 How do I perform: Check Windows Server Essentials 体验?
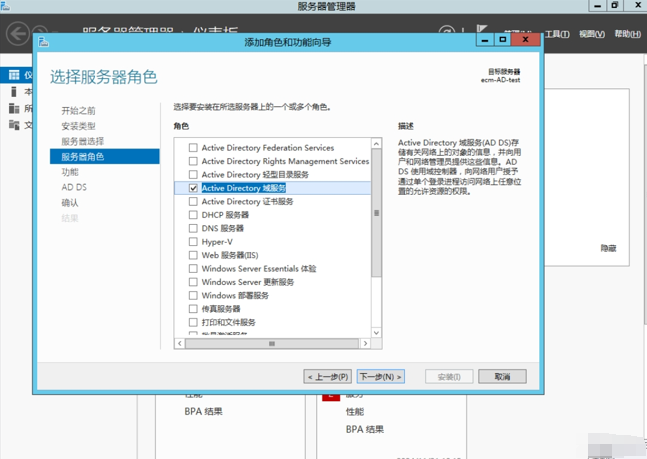(x=193, y=268)
